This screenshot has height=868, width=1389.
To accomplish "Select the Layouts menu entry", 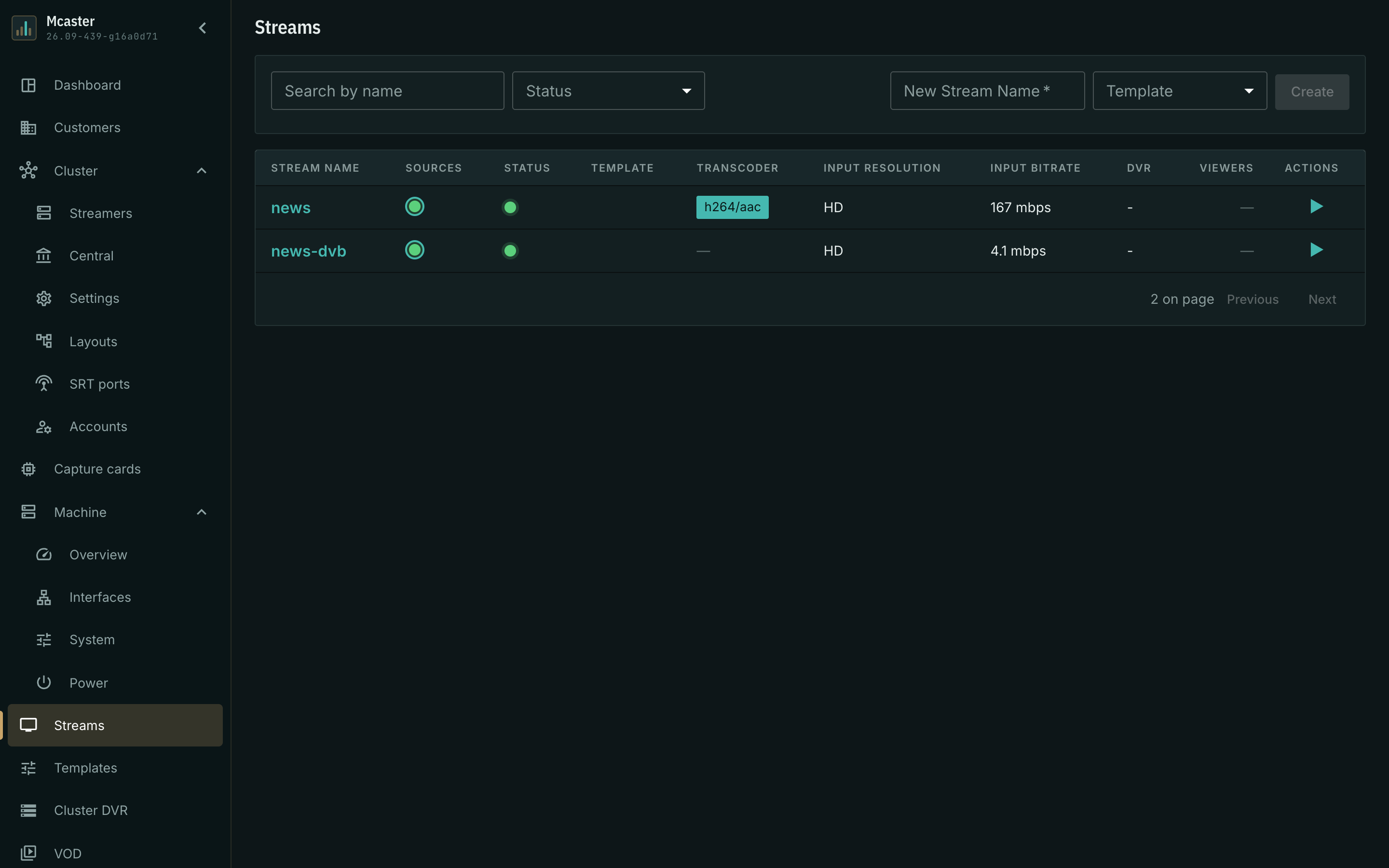I will coord(115,341).
